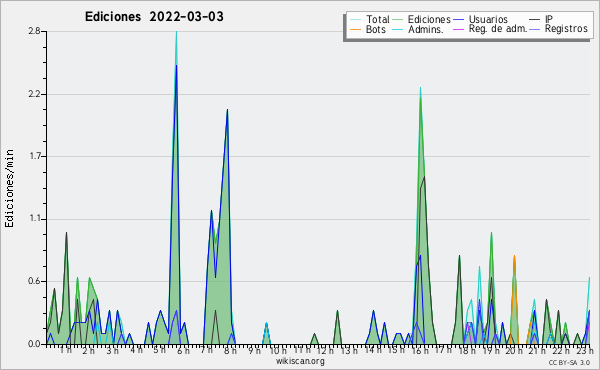Click the '13 h' x-axis tick label
The height and width of the screenshot is (370, 600).
click(x=349, y=350)
